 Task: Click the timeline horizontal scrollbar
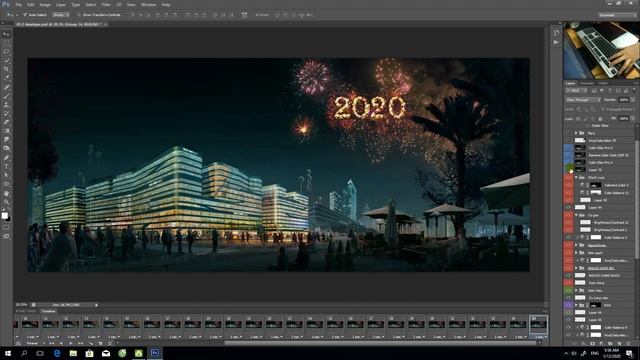(x=380, y=343)
